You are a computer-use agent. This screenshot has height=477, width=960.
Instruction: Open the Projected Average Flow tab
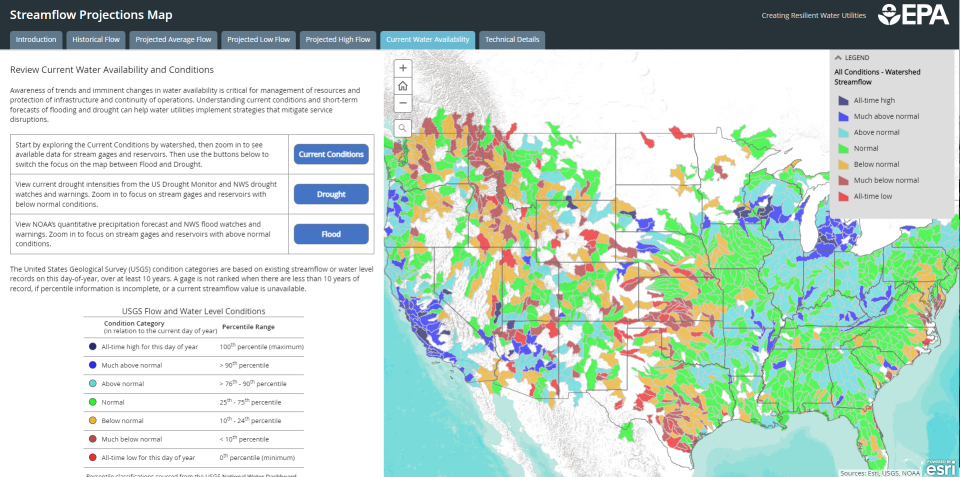click(173, 40)
